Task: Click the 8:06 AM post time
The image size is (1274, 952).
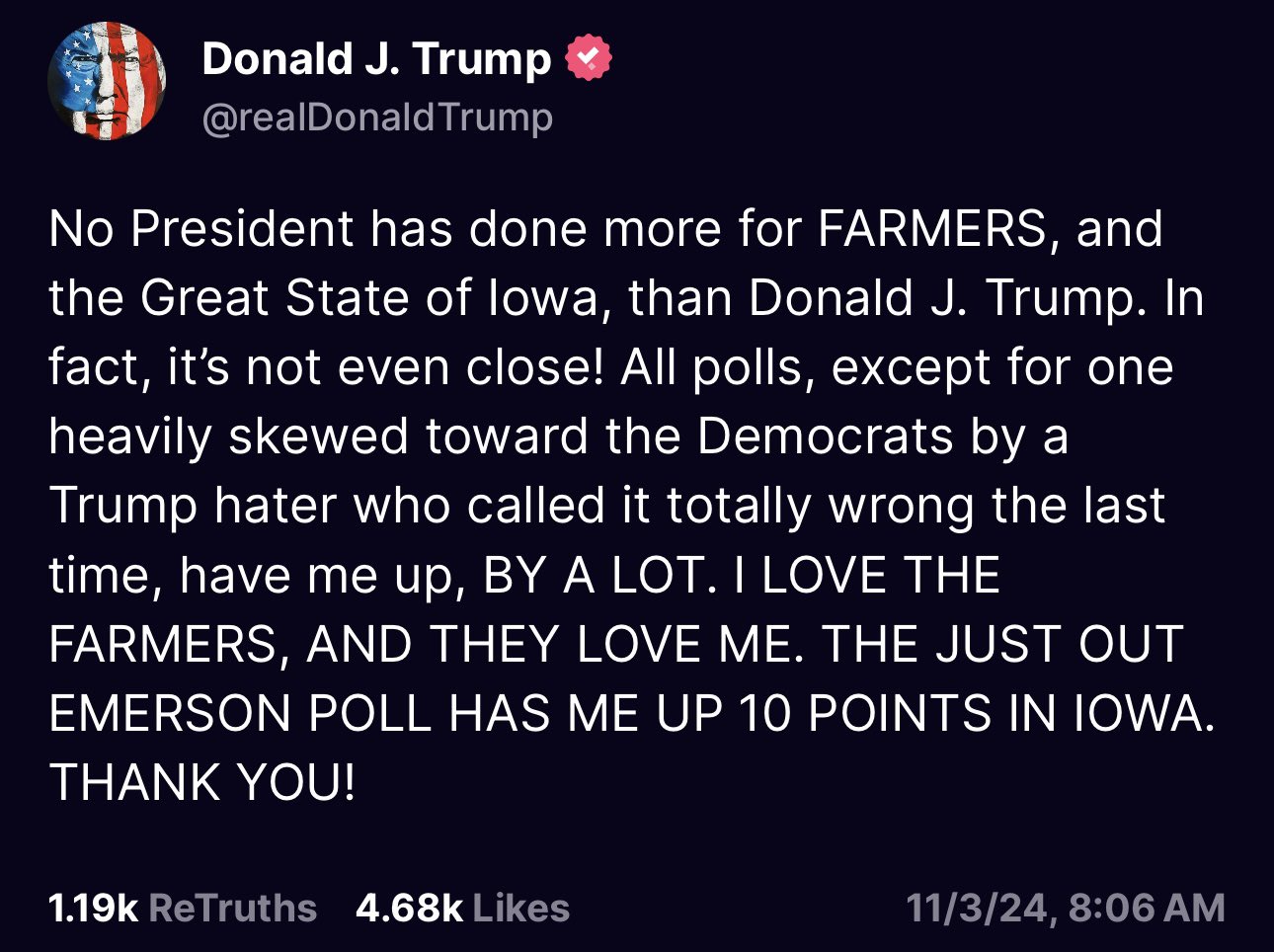Action: (1147, 908)
